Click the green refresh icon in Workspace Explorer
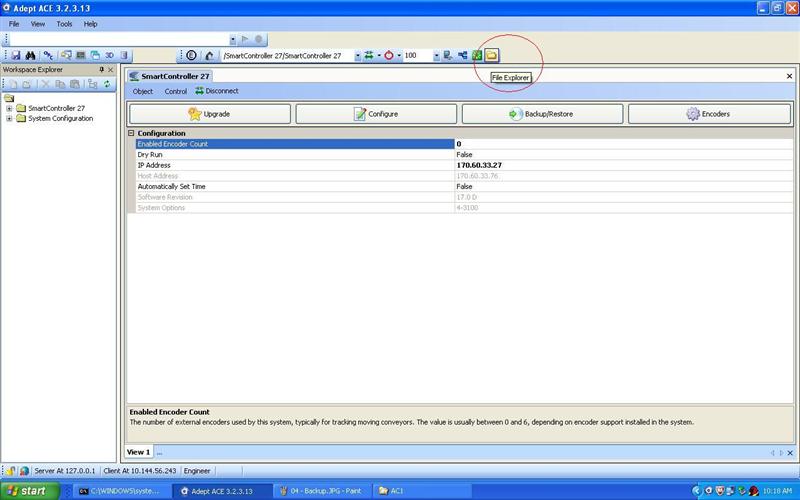 tap(107, 84)
